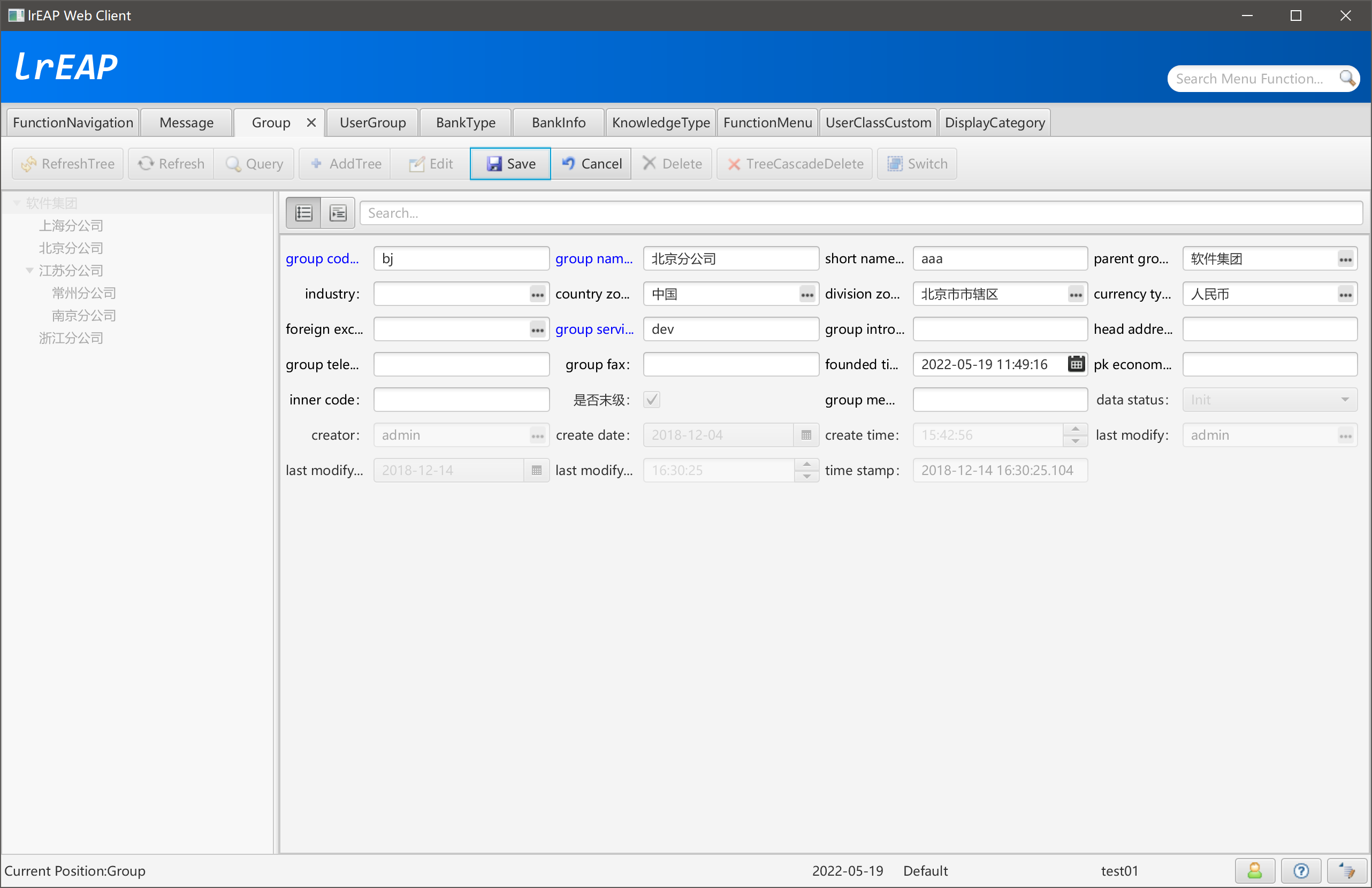Click the help question mark icon

[x=1300, y=870]
